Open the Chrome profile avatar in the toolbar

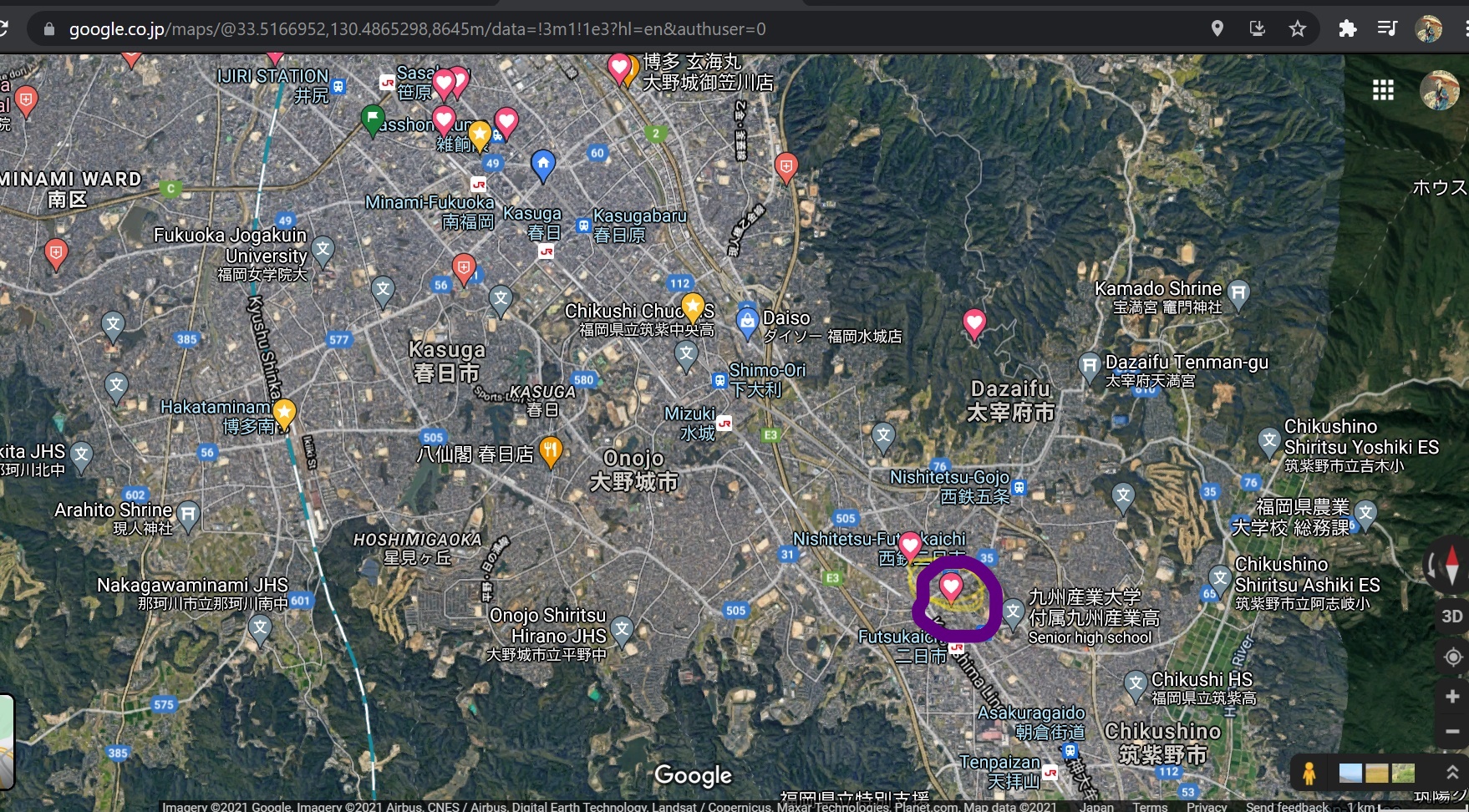pyautogui.click(x=1428, y=29)
